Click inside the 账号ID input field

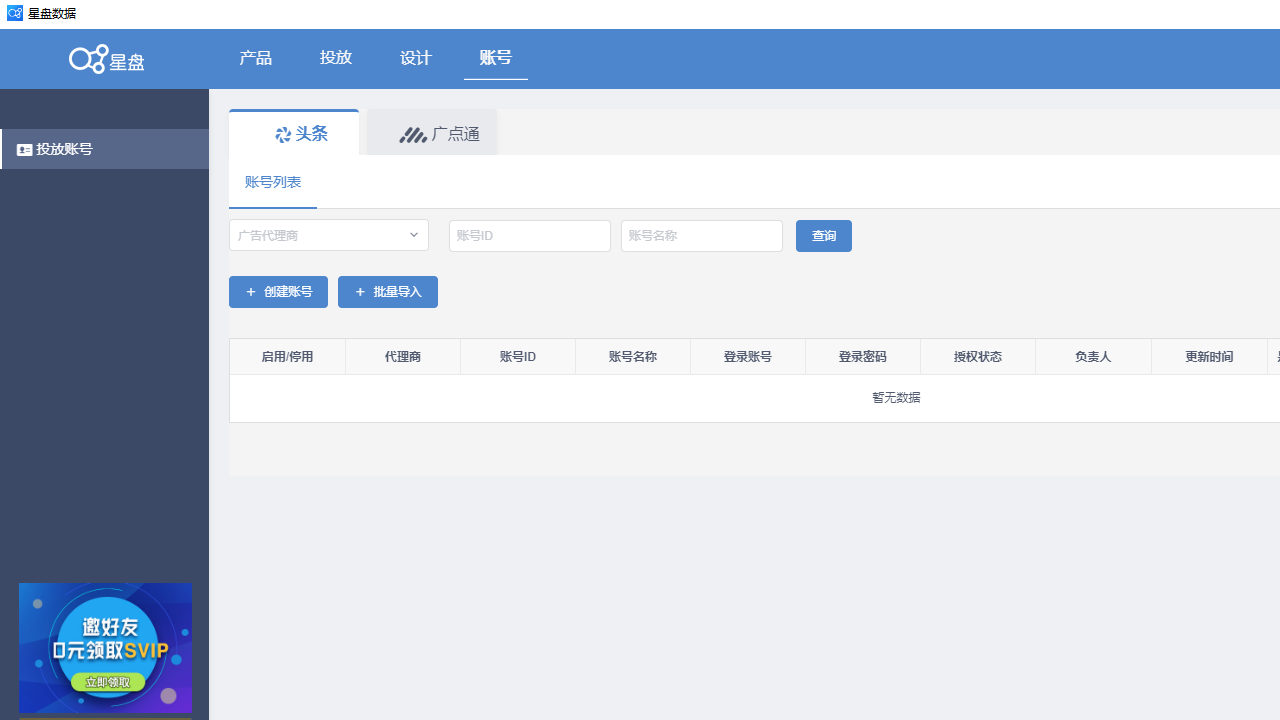pyautogui.click(x=529, y=235)
